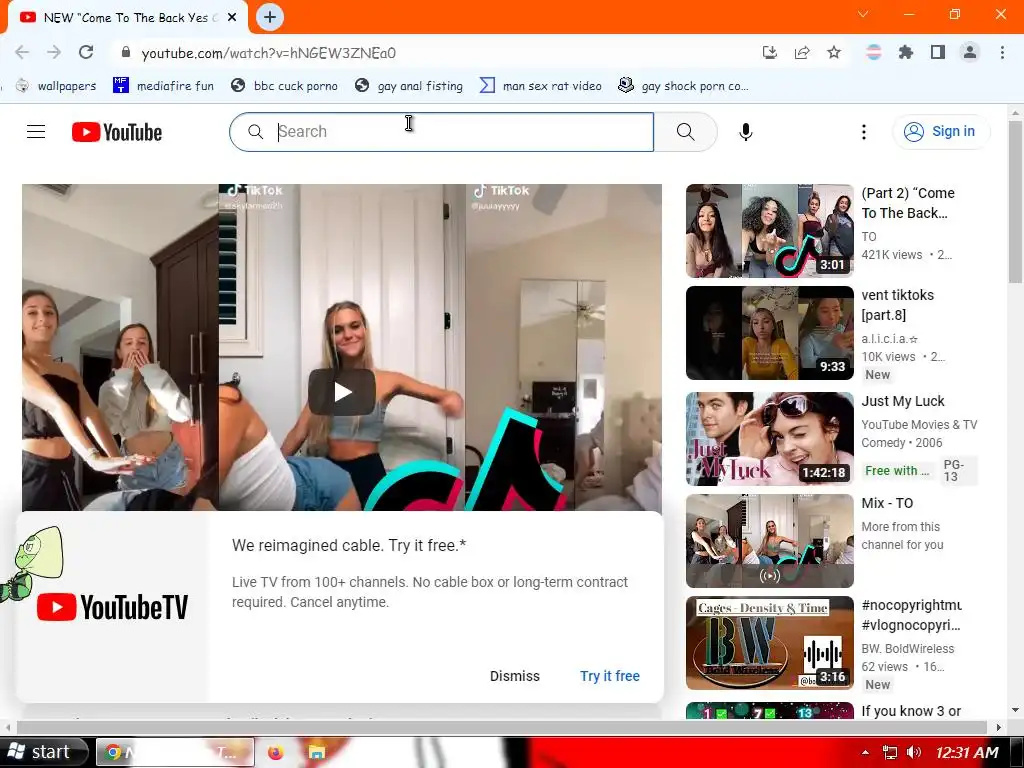Screen dimensions: 1024x768
Task: Open the Extensions puzzle icon
Action: 905,52
